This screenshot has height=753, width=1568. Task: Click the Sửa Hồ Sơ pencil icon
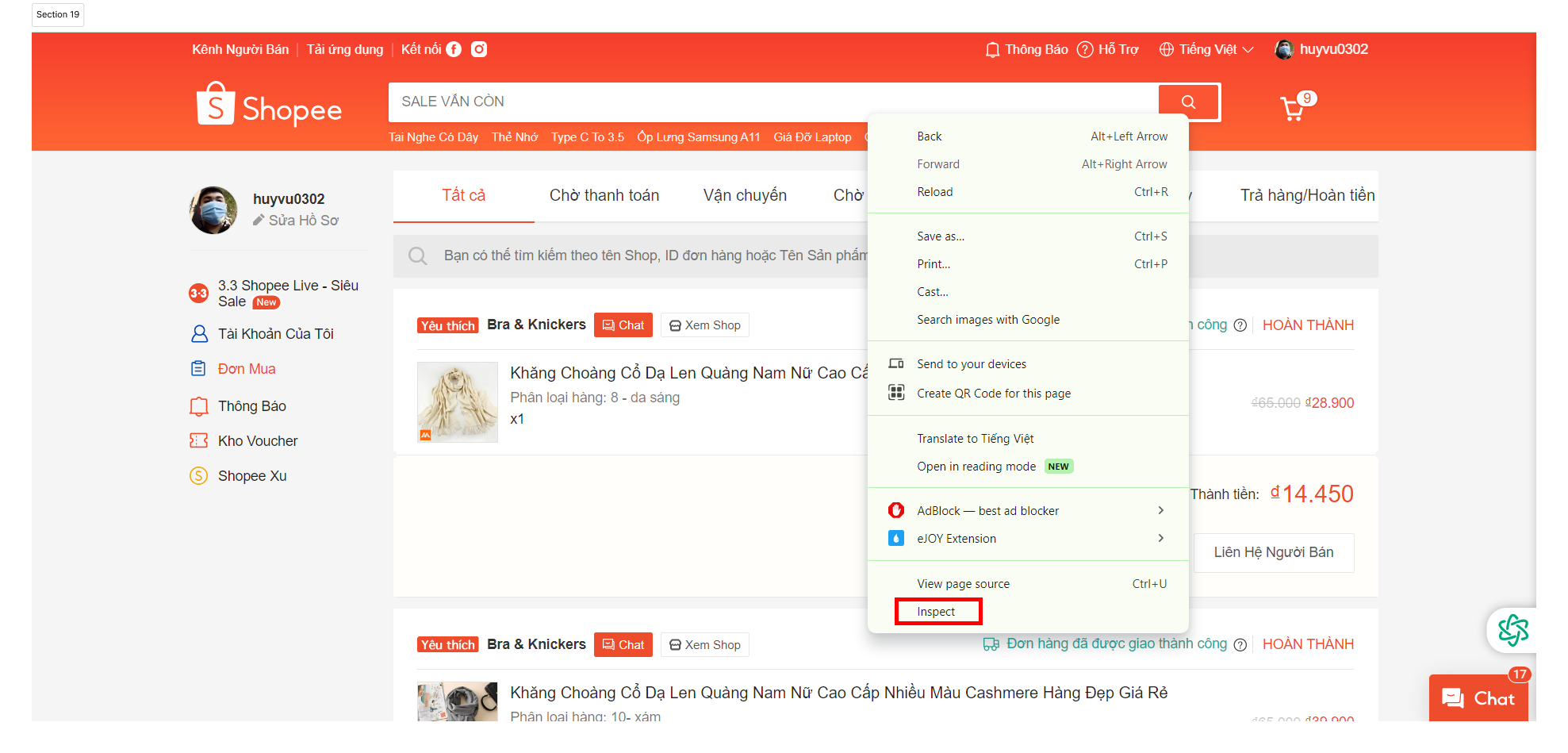coord(259,220)
